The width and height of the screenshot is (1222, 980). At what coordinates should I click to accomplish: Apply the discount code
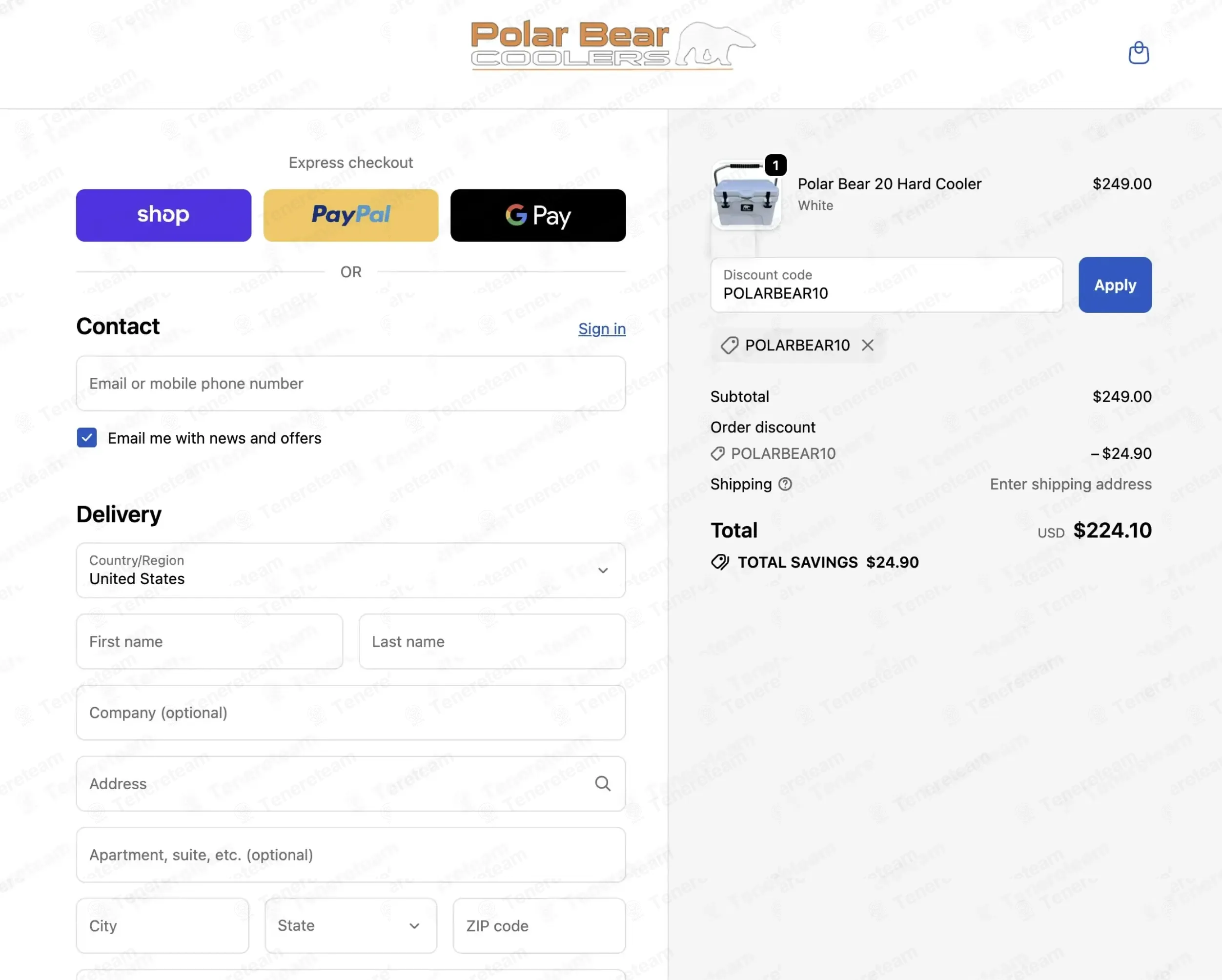click(1115, 285)
